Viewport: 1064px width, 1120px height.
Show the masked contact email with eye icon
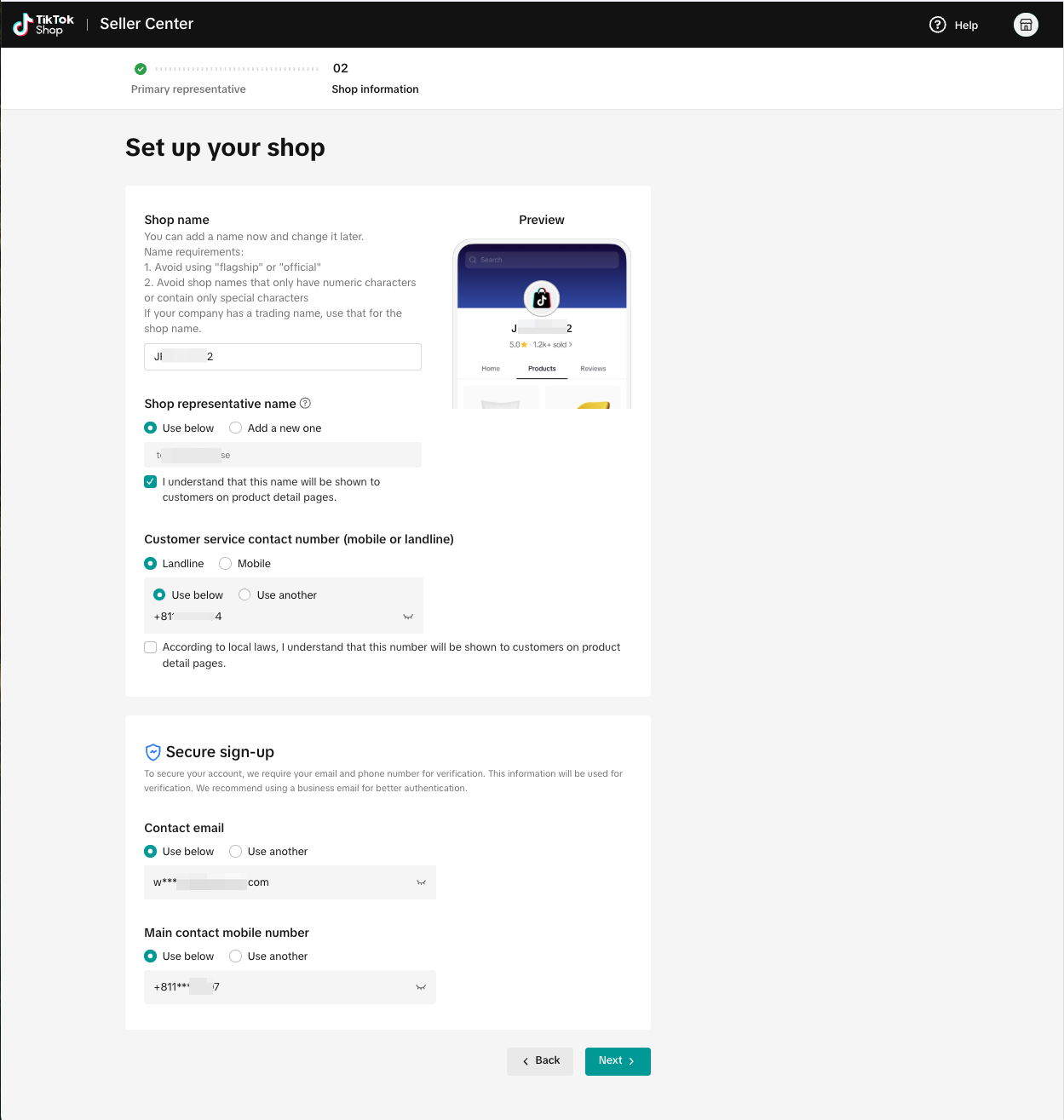(421, 882)
